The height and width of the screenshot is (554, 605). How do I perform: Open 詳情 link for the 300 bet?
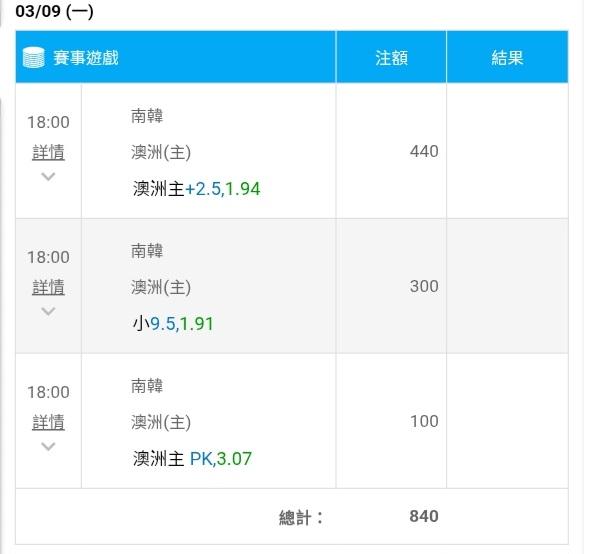pyautogui.click(x=48, y=288)
